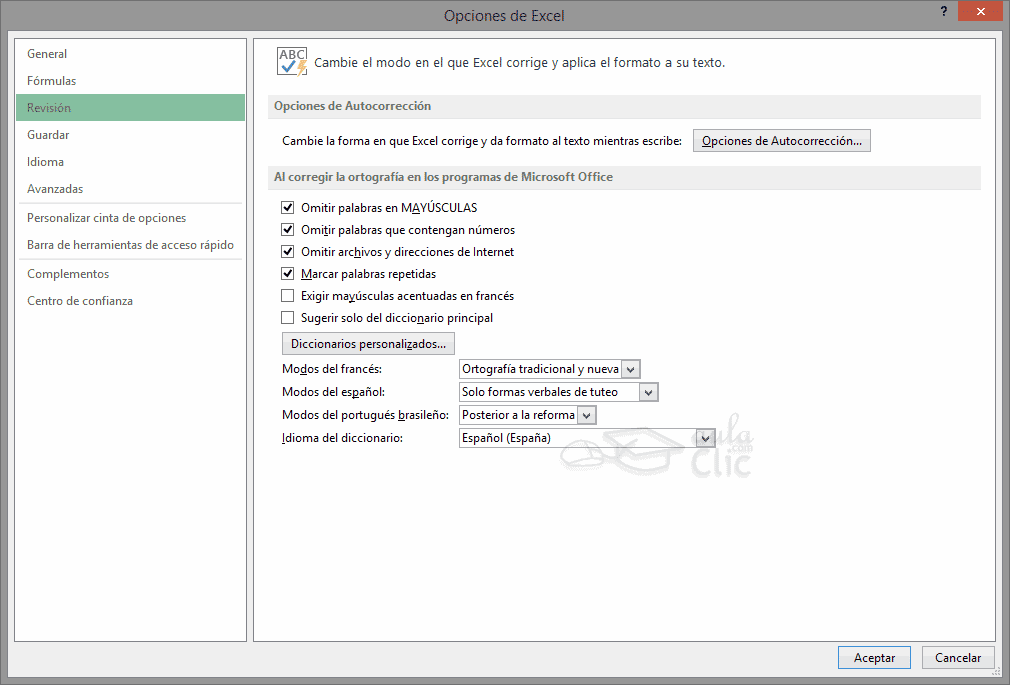Toggle Omitir palabras en MAYÚSCULAS checkbox
1010x685 pixels.
point(288,208)
